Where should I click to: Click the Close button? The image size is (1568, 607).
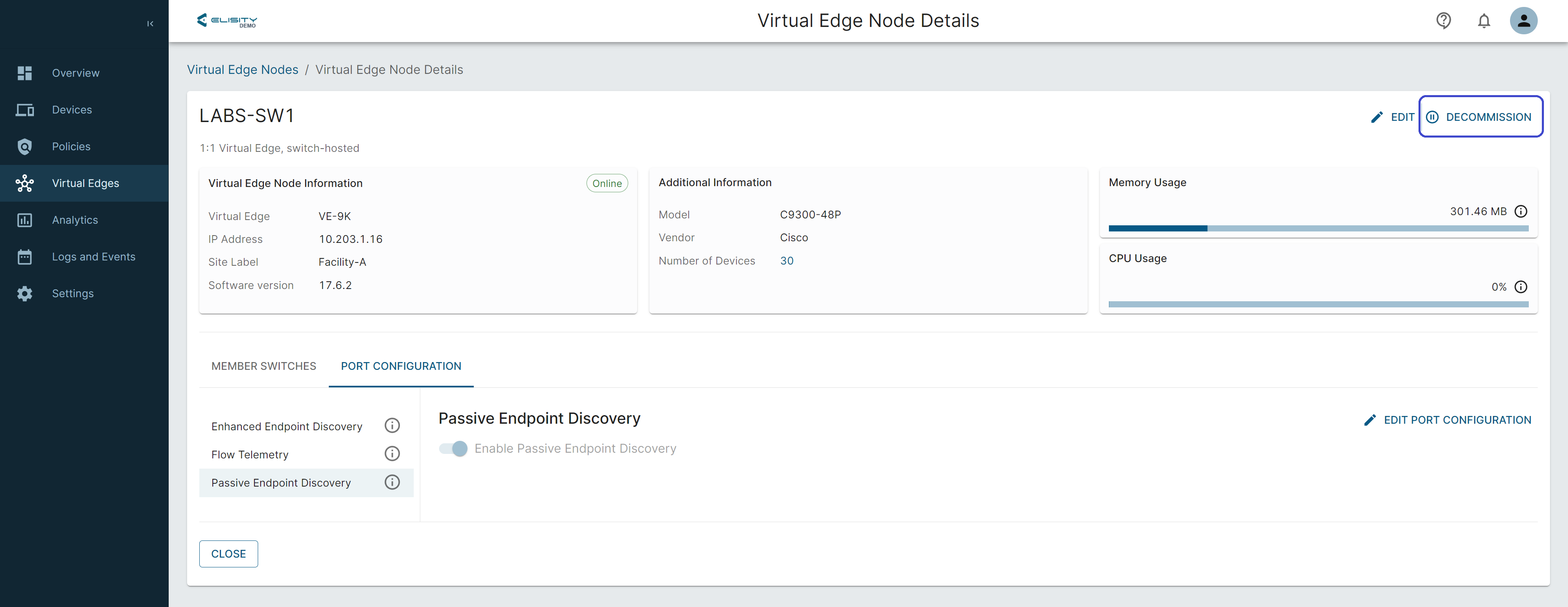click(x=228, y=554)
